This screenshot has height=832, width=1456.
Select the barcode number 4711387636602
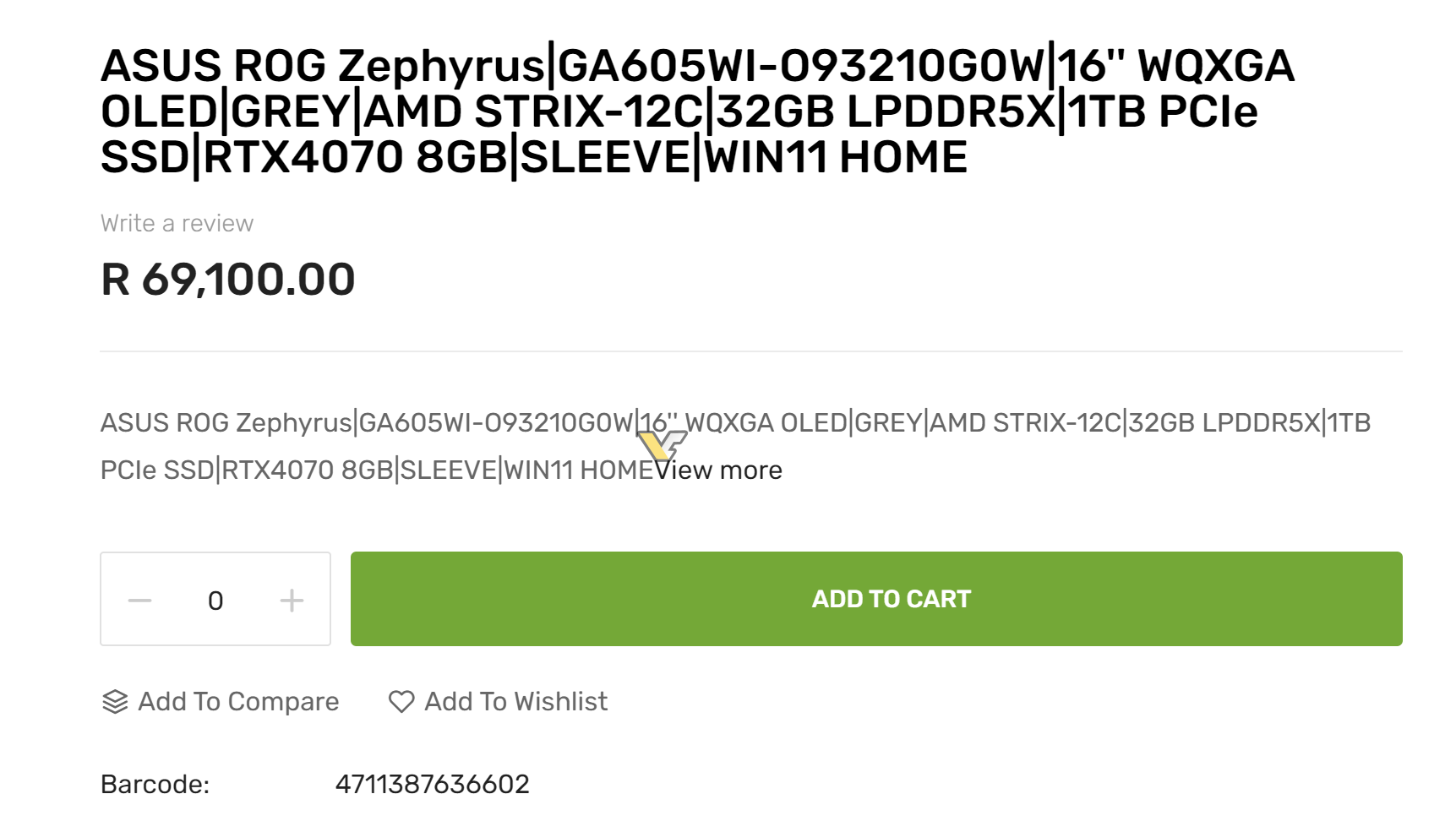(432, 784)
